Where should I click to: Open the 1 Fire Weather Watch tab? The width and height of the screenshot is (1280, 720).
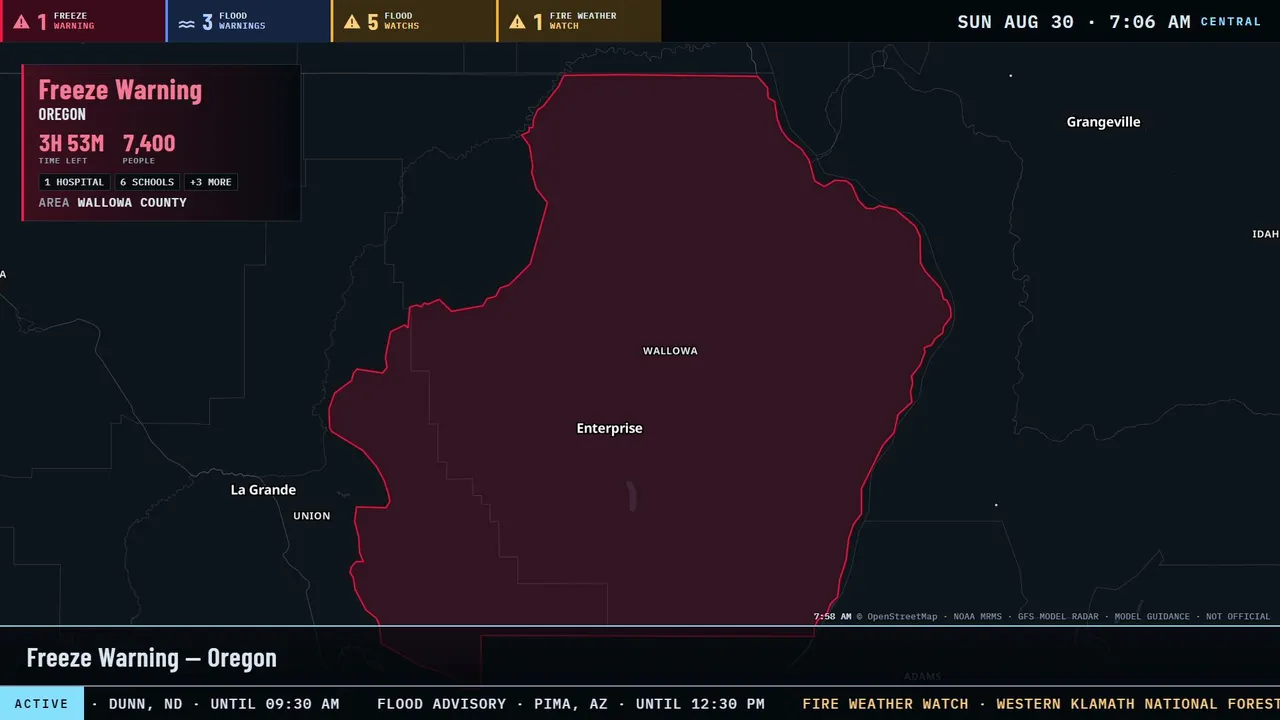point(579,21)
